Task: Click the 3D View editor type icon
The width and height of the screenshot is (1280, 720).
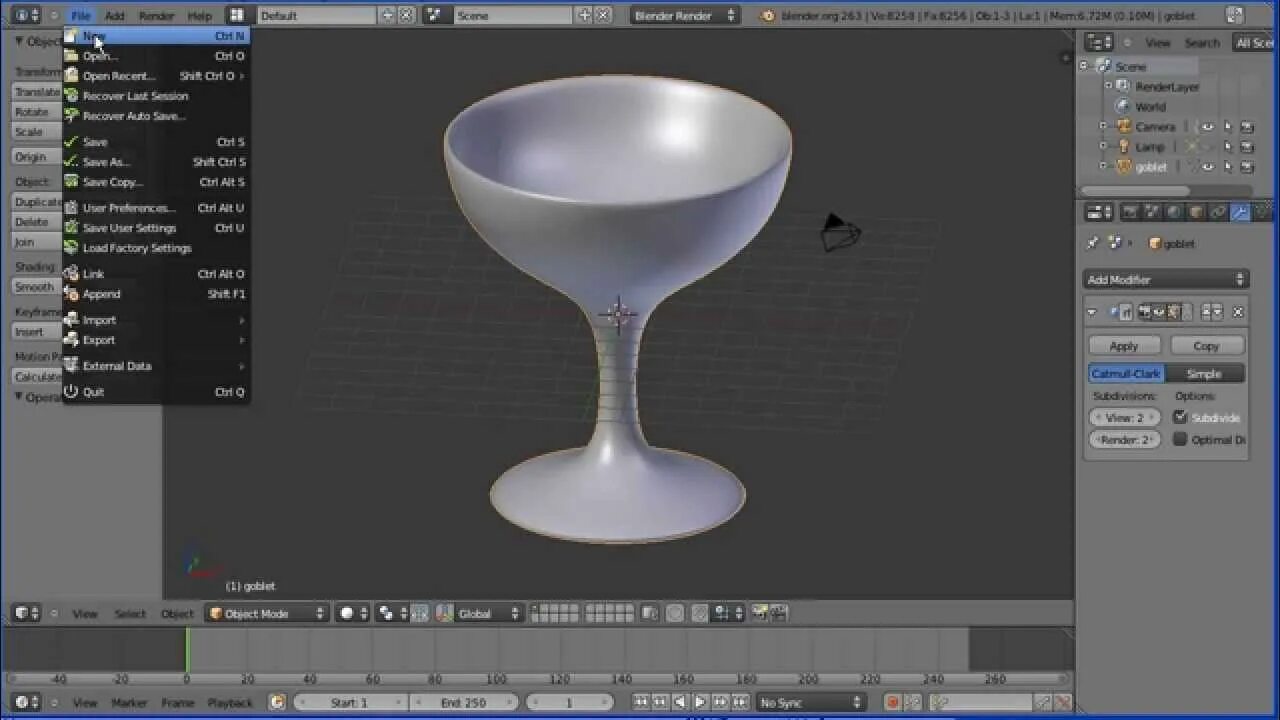Action: click(27, 614)
